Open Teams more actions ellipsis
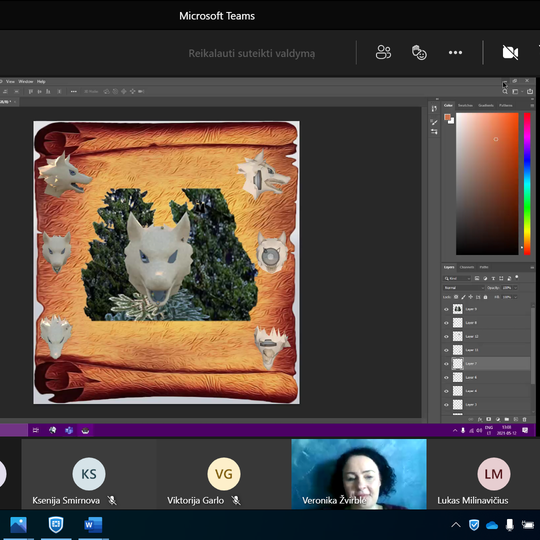Viewport: 540px width, 540px height. click(x=455, y=53)
